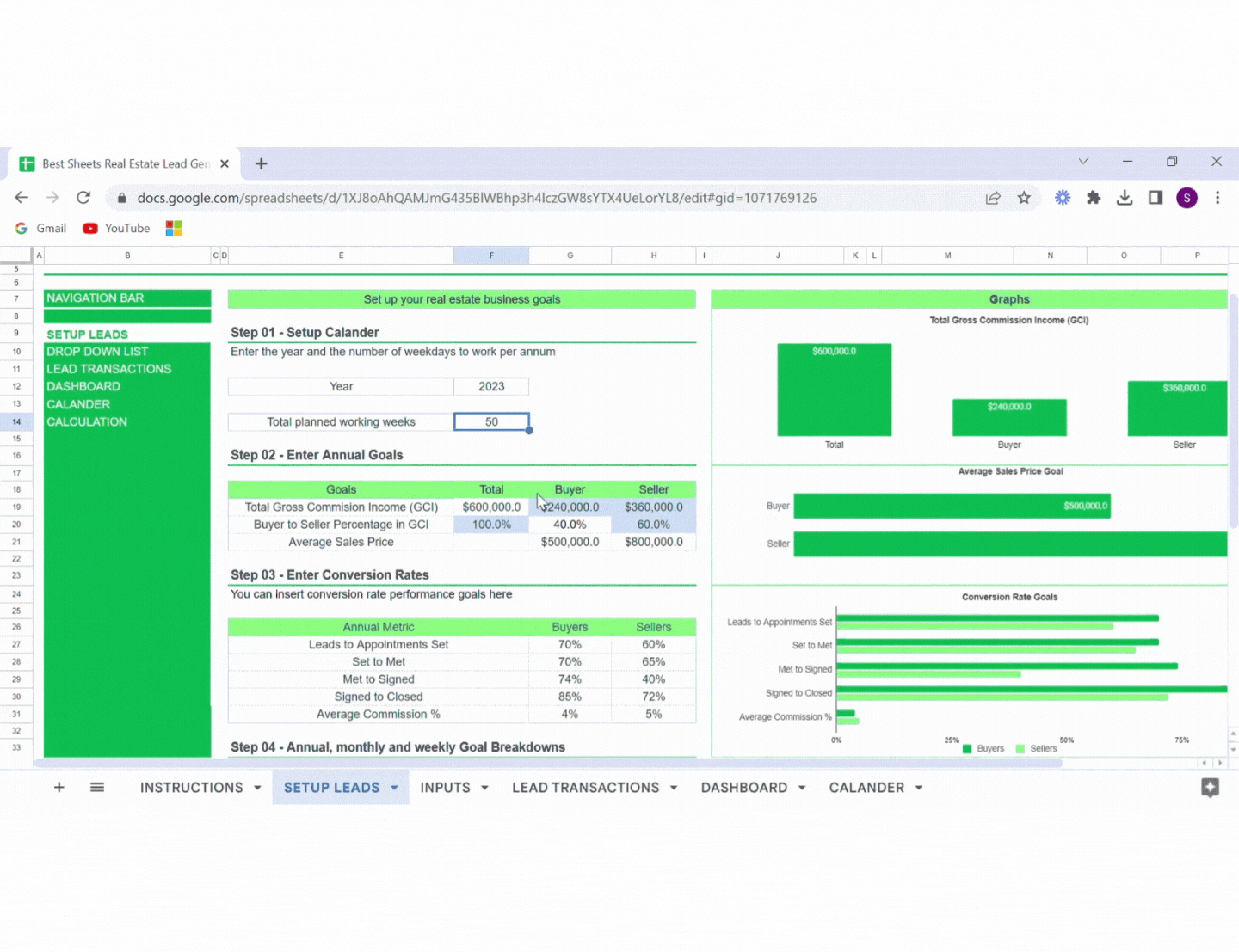Click row 14 header

click(x=16, y=422)
